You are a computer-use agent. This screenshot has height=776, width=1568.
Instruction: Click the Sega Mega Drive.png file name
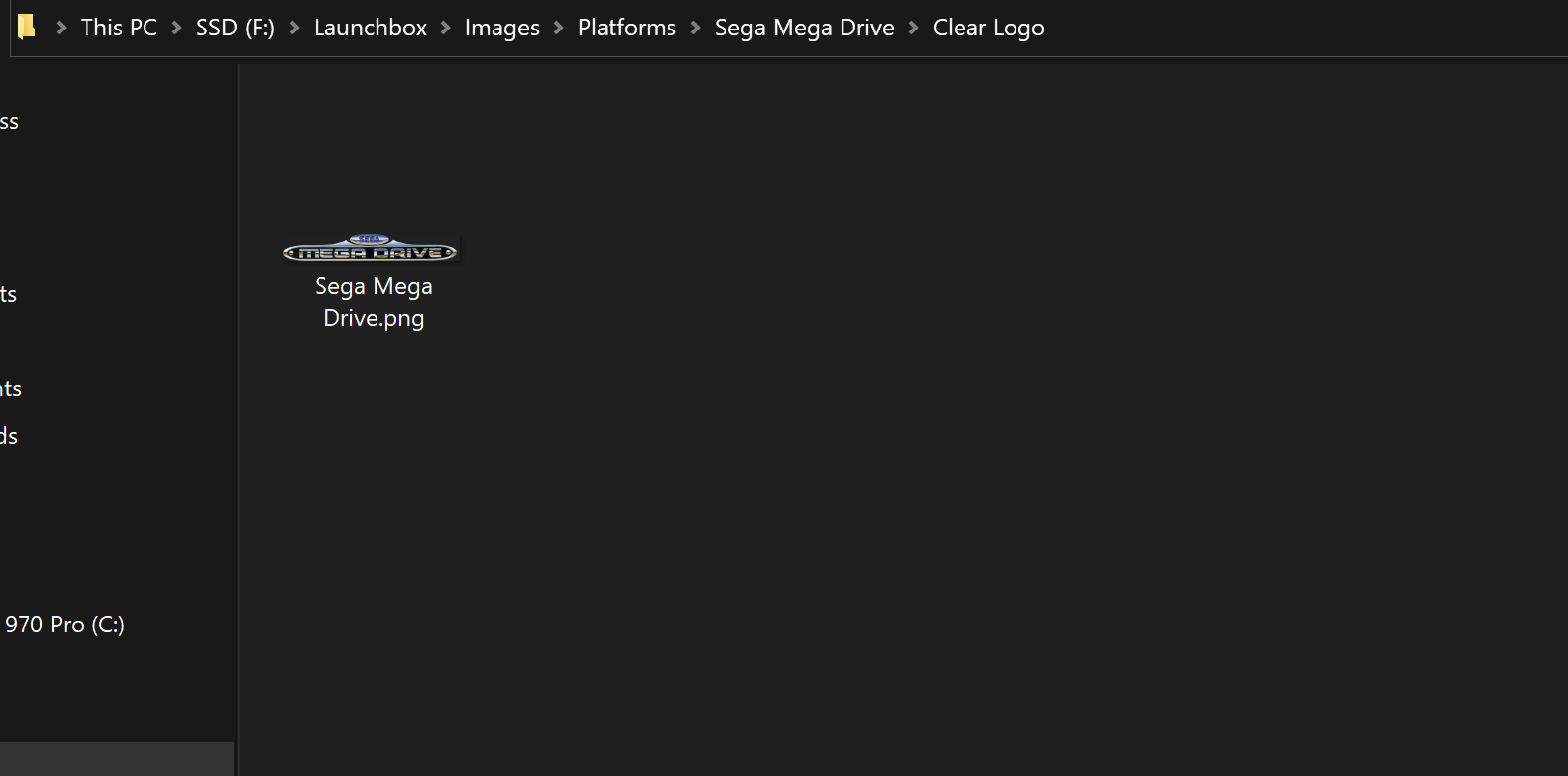click(x=374, y=302)
